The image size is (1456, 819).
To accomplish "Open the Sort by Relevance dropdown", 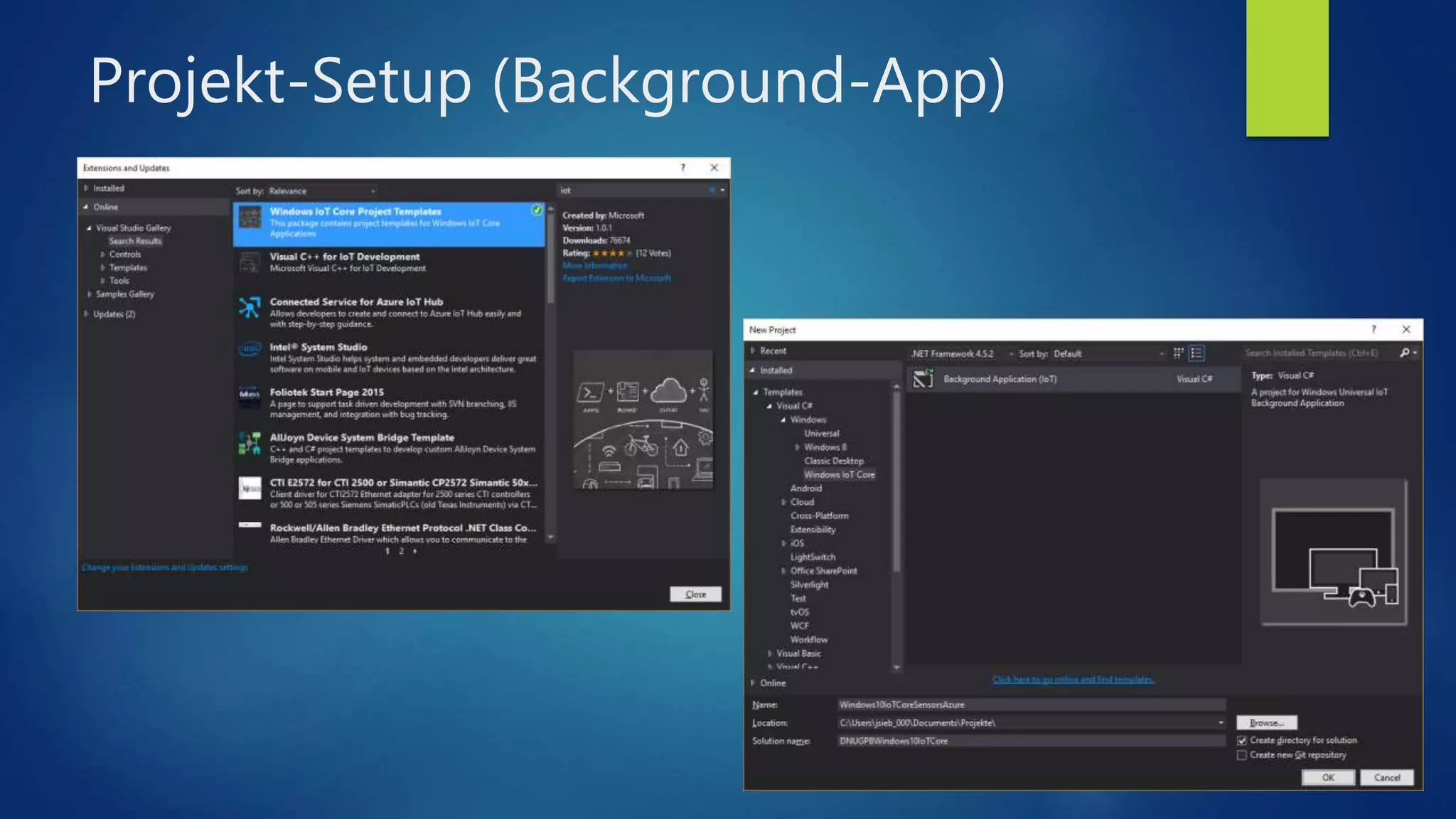I will point(322,191).
